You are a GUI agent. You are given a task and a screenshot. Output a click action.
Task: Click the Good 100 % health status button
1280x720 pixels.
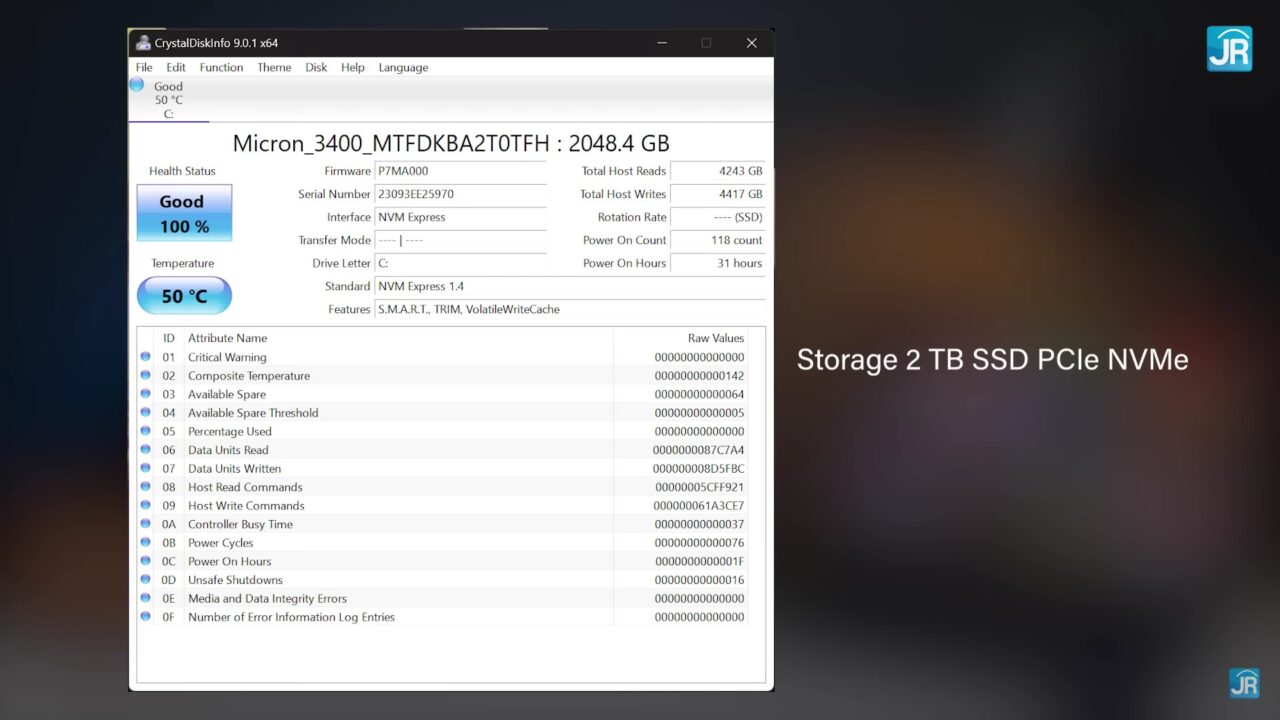pyautogui.click(x=184, y=213)
